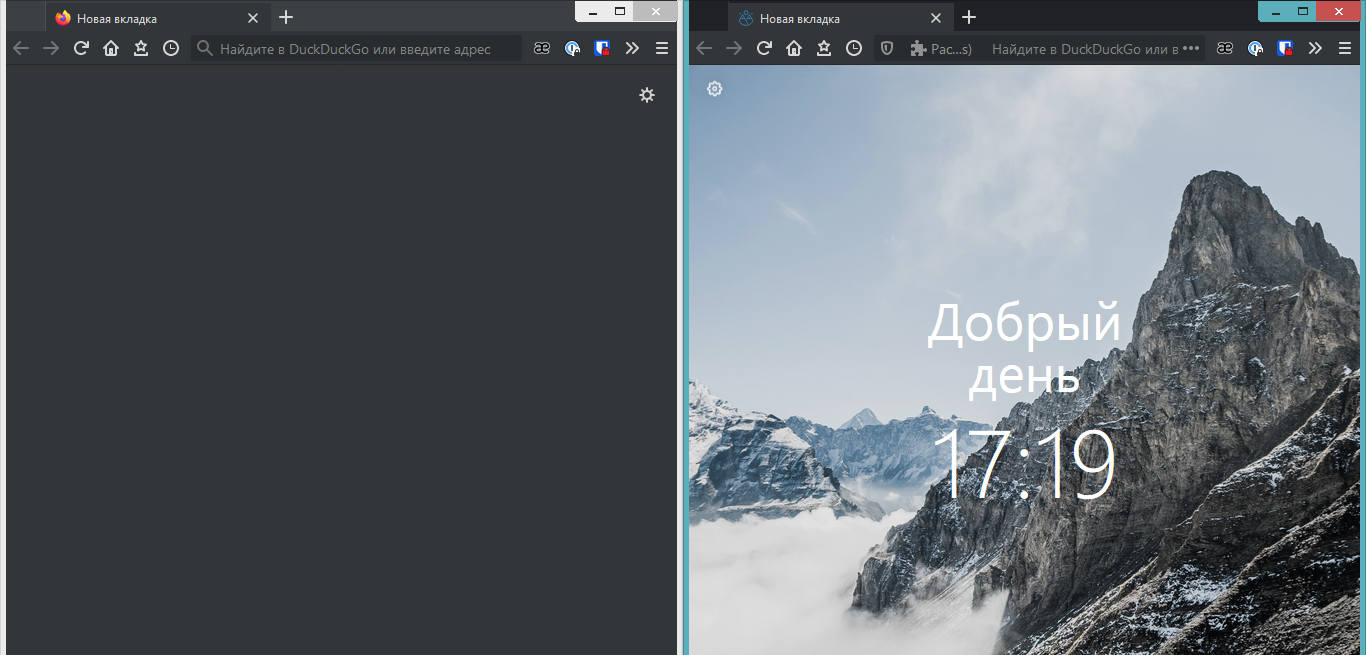The width and height of the screenshot is (1366, 655).
Task: Click the tracking protection shield in right address bar
Action: pyautogui.click(x=887, y=48)
